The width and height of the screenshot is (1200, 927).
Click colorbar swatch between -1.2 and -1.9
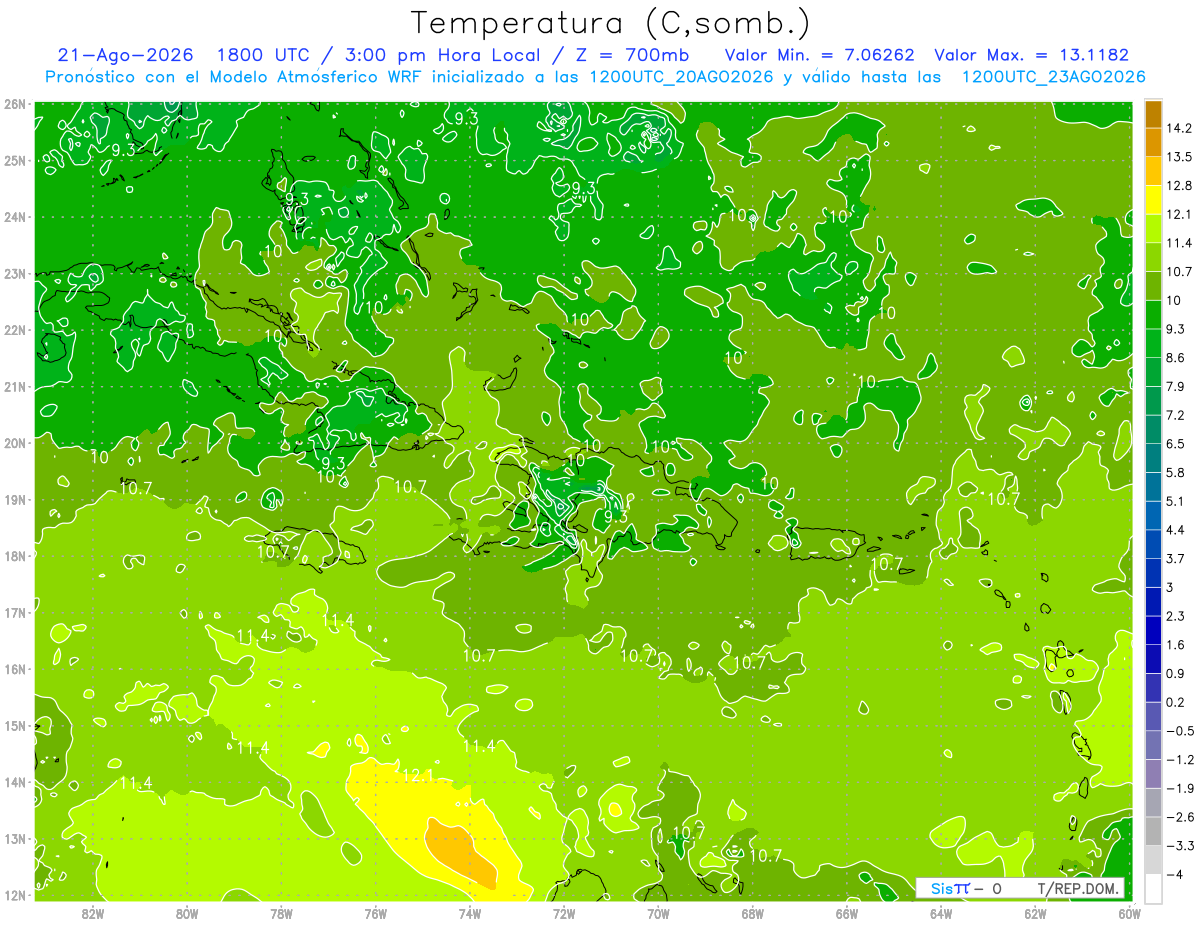click(x=1153, y=774)
